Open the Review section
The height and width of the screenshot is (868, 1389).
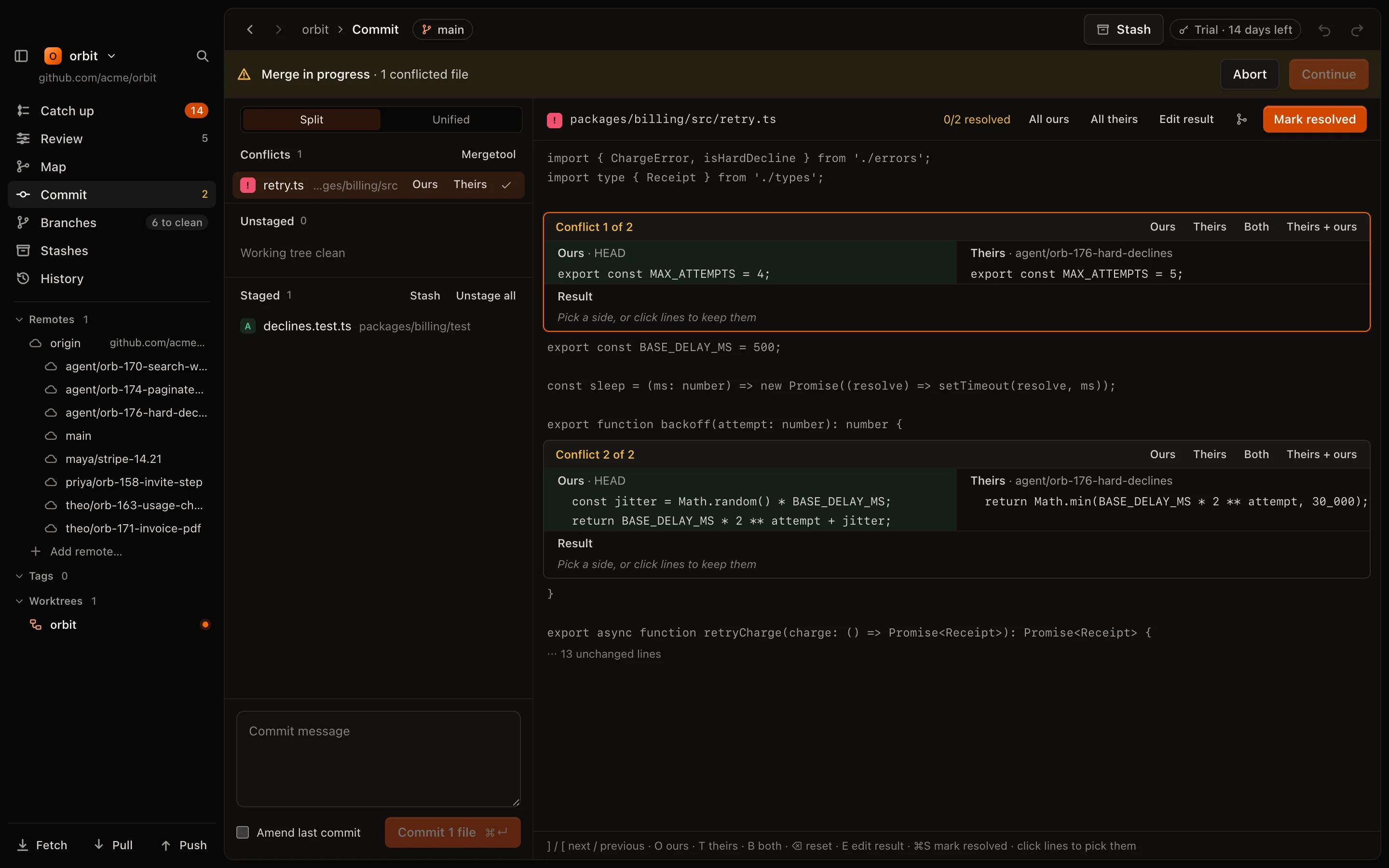click(112, 138)
